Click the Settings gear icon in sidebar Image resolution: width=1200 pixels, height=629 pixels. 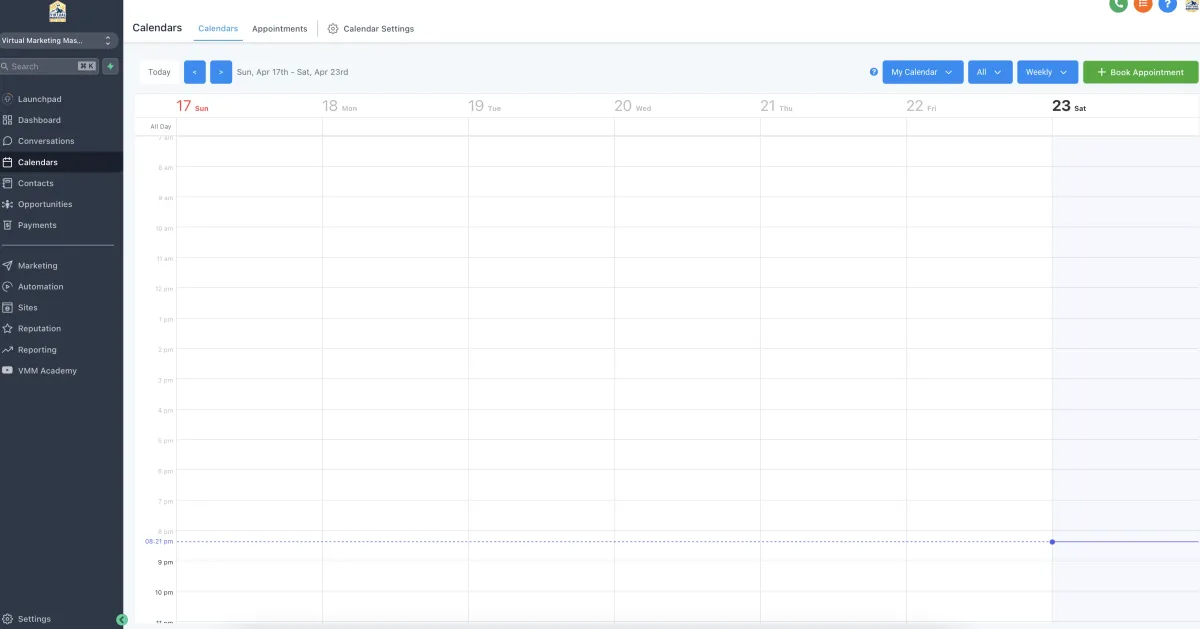(x=8, y=619)
